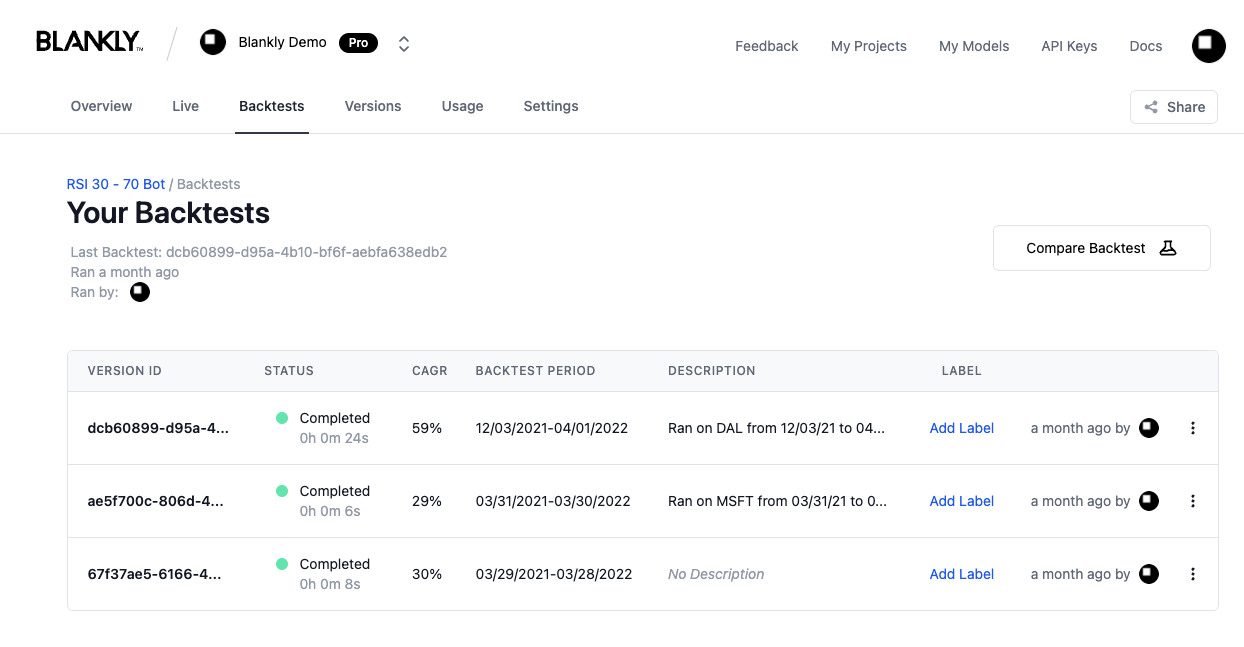Click the green Completed status dot for dcb60899 backtest
This screenshot has height=647, width=1244.
[x=284, y=419]
